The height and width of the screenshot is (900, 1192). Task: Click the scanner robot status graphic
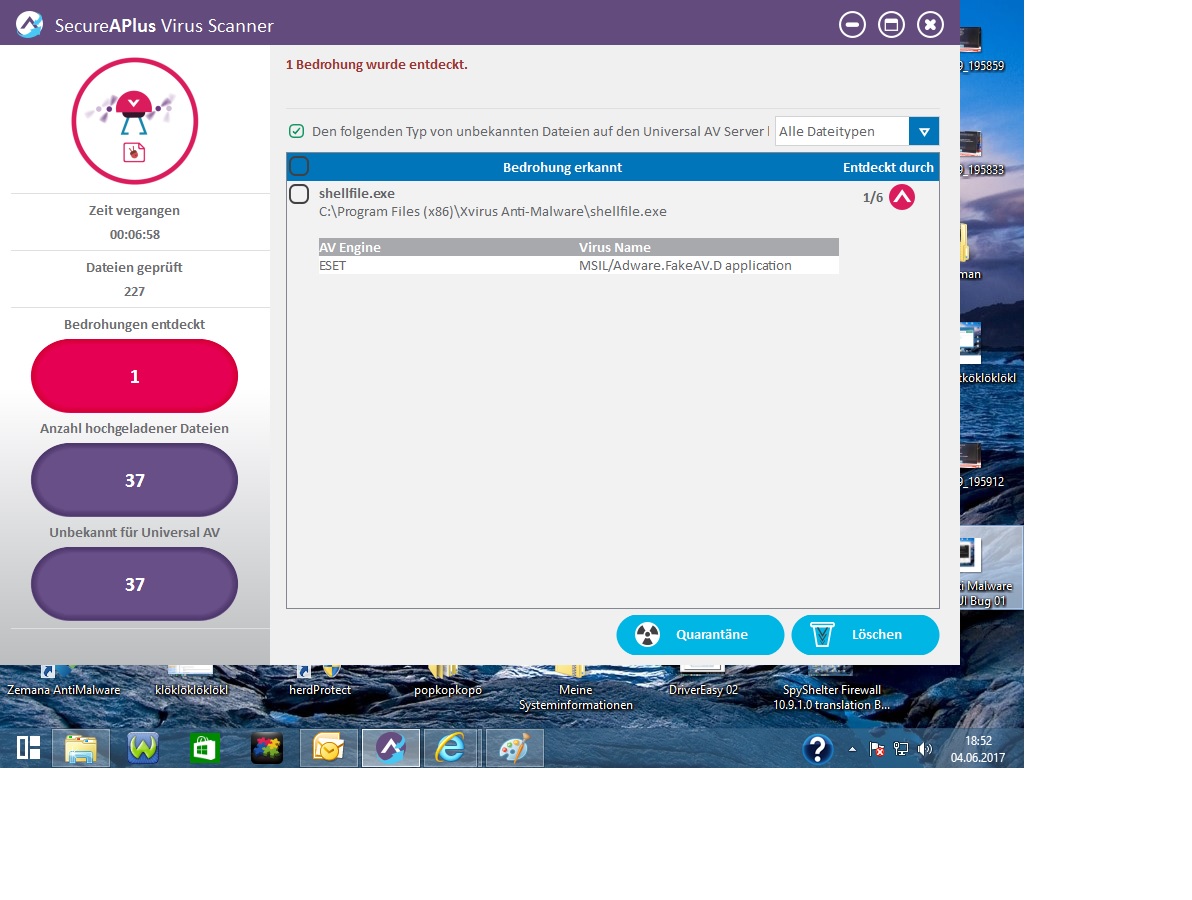click(x=135, y=121)
